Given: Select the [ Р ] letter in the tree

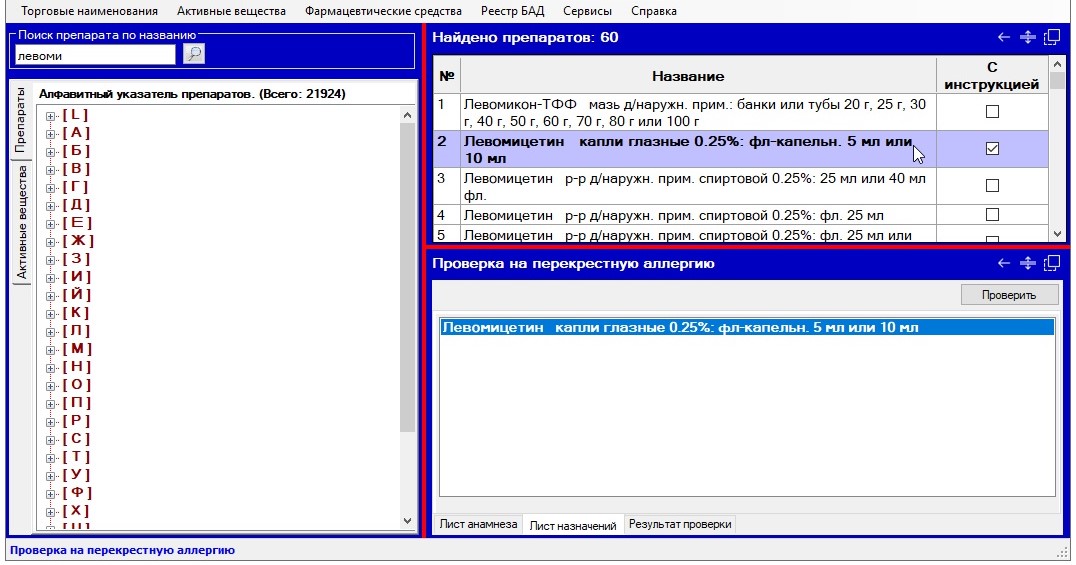Looking at the screenshot, I should coord(76,420).
